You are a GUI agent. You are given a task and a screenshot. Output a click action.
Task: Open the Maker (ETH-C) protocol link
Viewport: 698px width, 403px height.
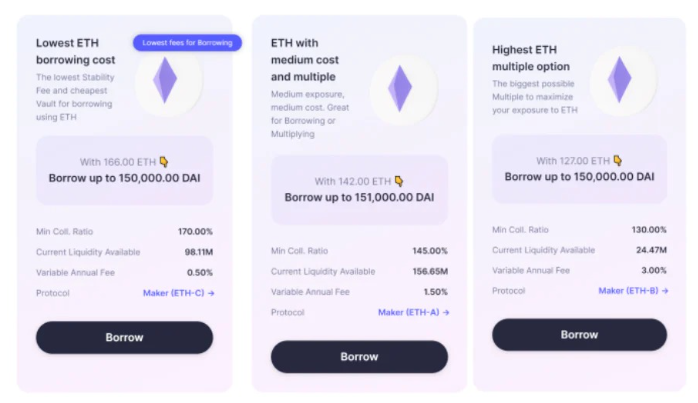pos(179,293)
